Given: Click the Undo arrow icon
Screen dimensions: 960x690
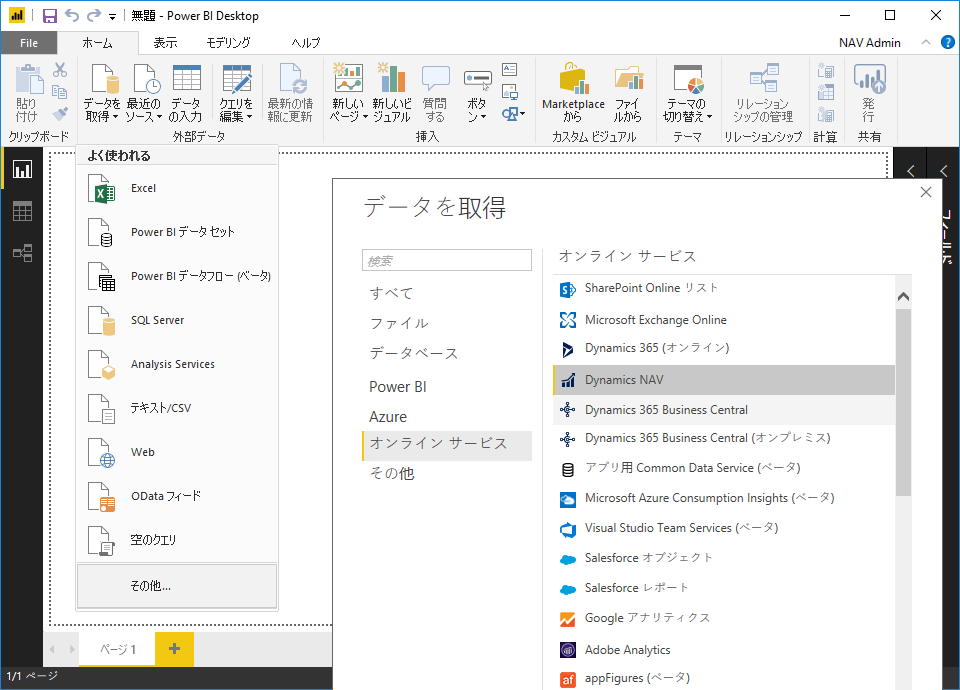Looking at the screenshot, I should [72, 15].
